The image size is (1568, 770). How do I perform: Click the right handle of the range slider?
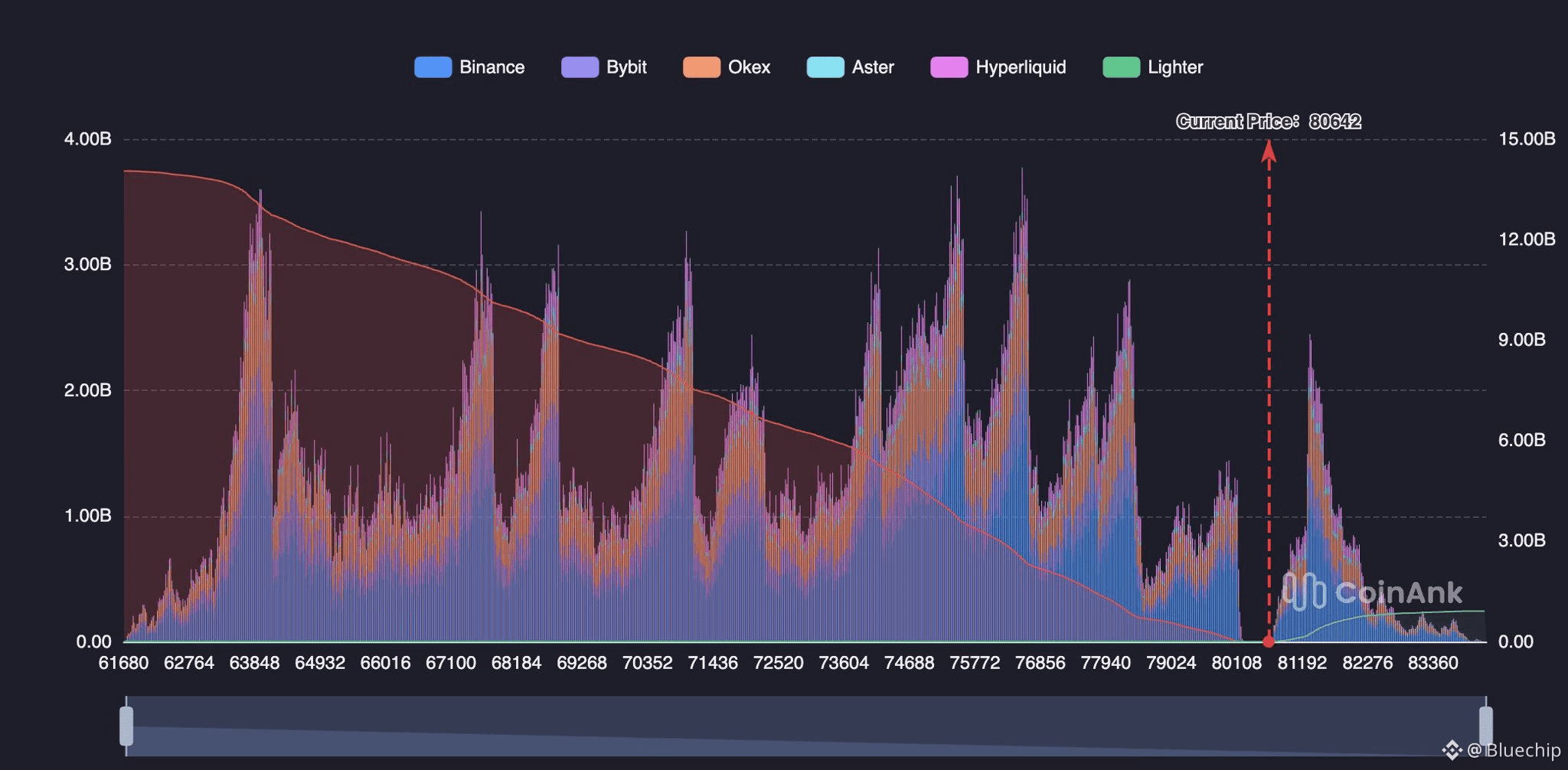1486,726
